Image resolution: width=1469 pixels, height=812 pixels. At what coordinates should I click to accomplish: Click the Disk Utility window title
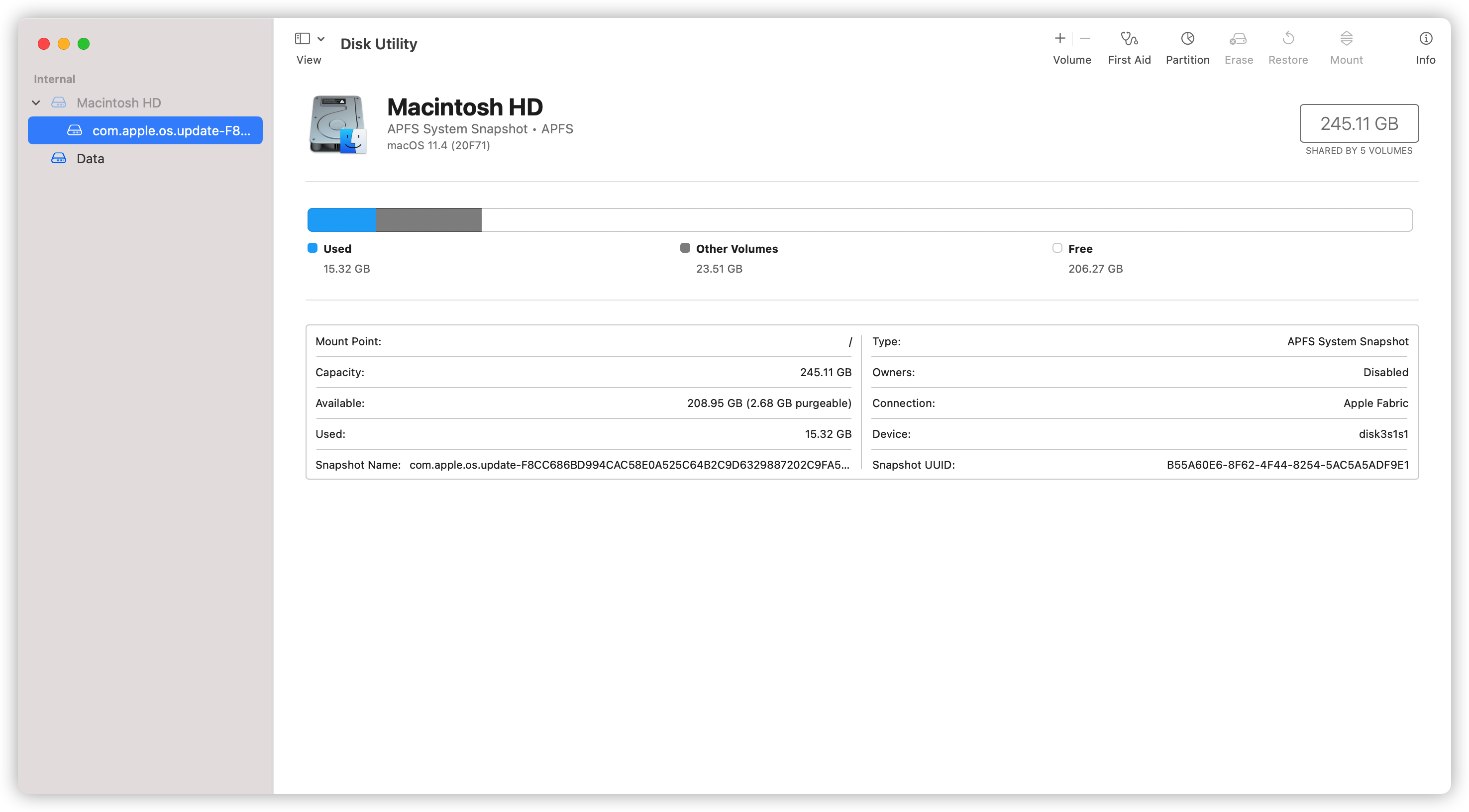click(379, 44)
